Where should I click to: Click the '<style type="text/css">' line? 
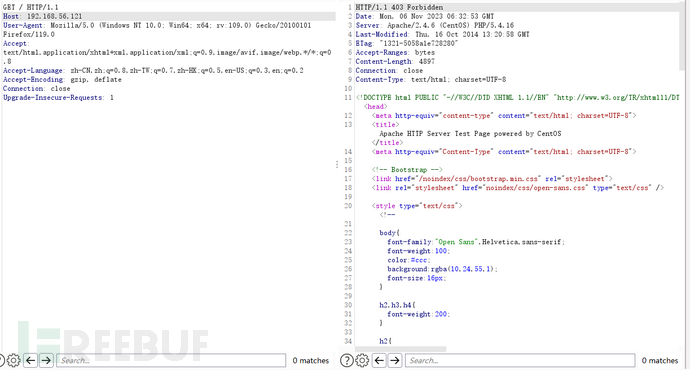[x=417, y=206]
